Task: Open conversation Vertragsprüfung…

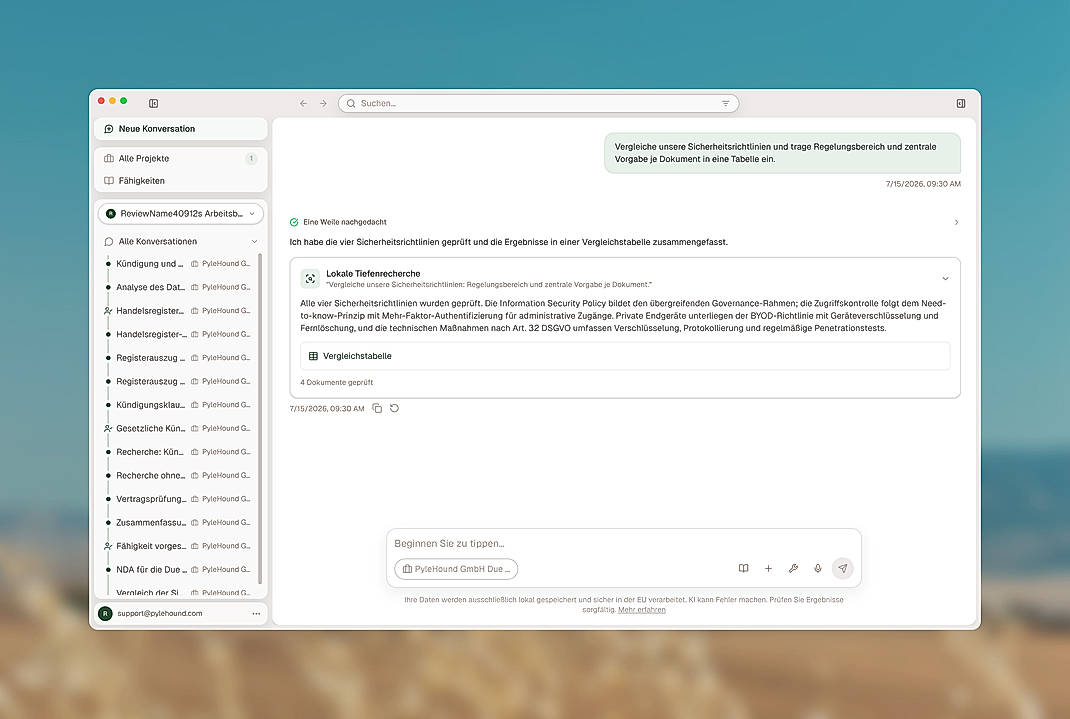Action: (x=151, y=499)
